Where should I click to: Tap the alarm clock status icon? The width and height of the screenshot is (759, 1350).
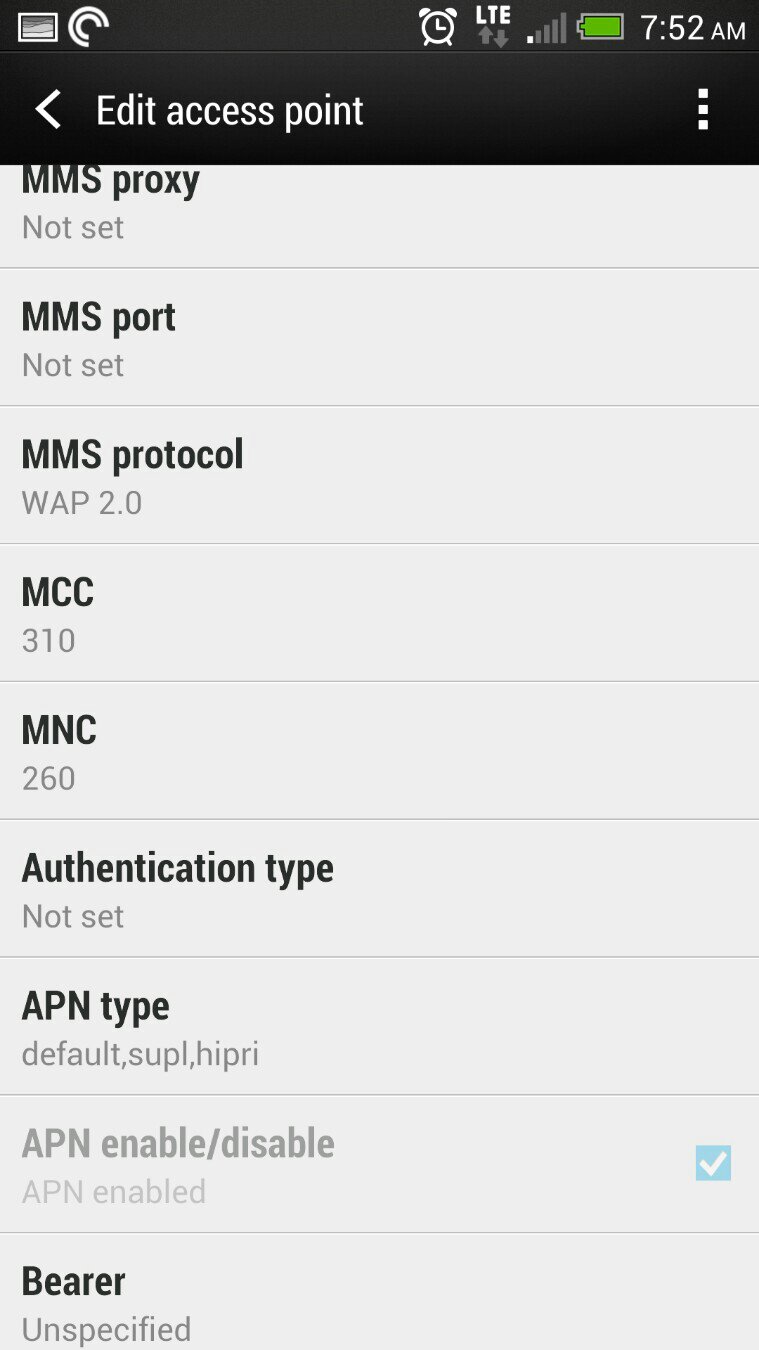tap(438, 26)
